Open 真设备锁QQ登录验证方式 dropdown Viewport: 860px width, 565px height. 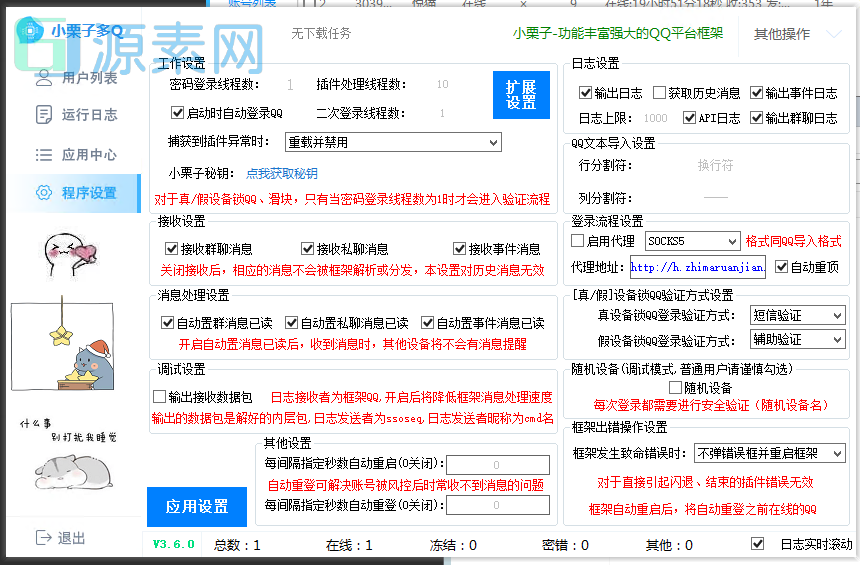[x=797, y=315]
